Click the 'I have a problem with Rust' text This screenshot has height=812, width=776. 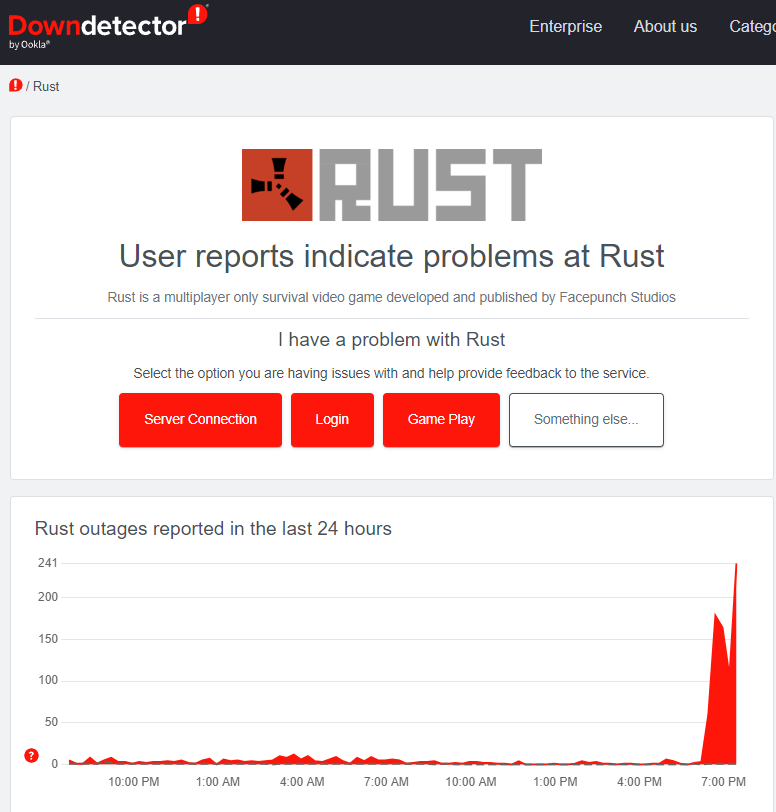coord(392,340)
